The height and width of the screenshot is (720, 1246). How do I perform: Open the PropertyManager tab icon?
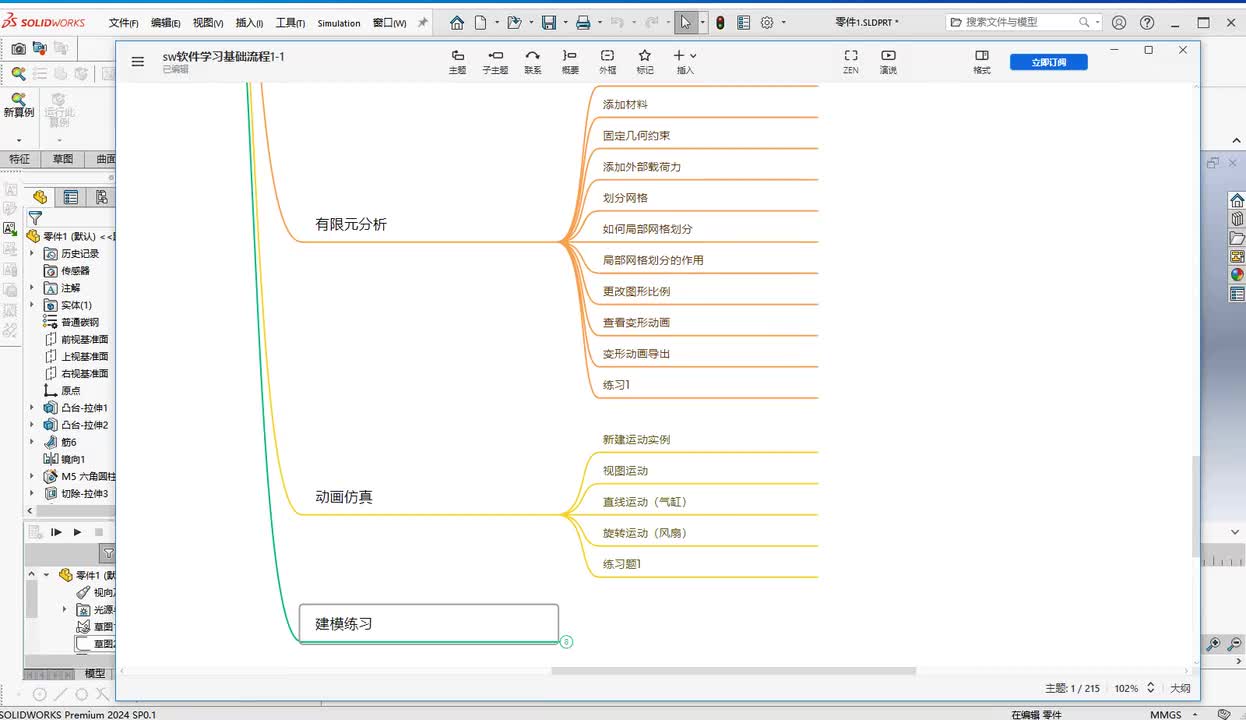tap(71, 197)
